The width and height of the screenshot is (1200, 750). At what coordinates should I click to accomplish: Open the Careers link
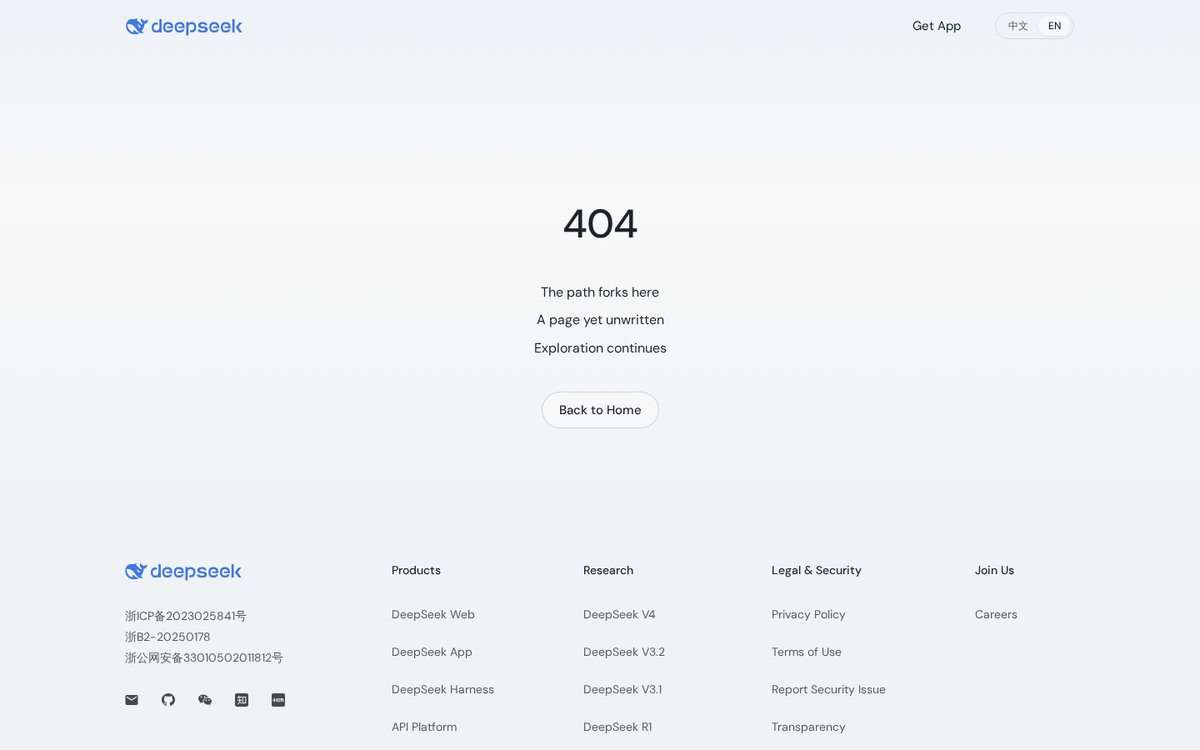[x=996, y=614]
